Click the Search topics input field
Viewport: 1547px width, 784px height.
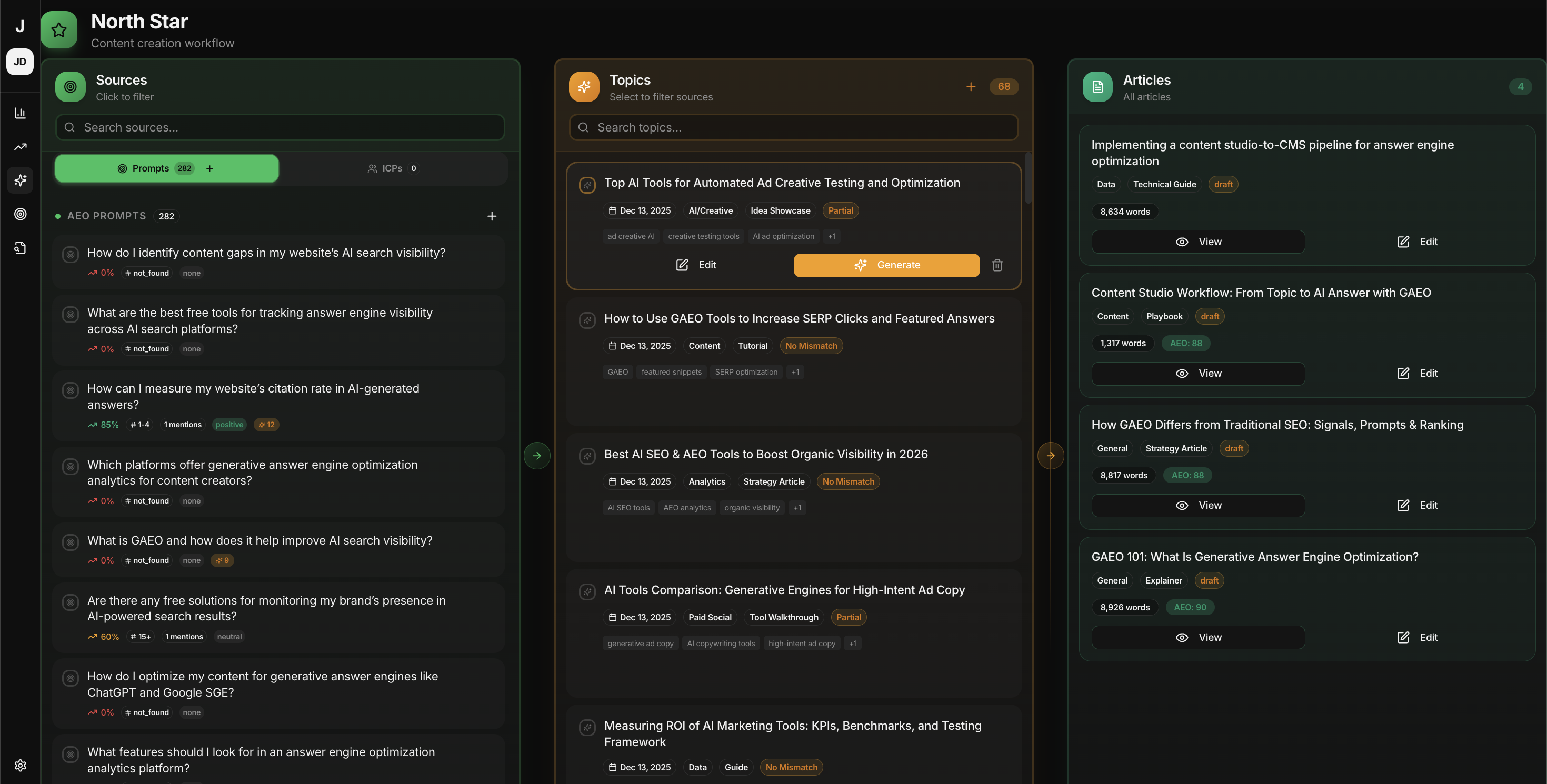coord(793,127)
